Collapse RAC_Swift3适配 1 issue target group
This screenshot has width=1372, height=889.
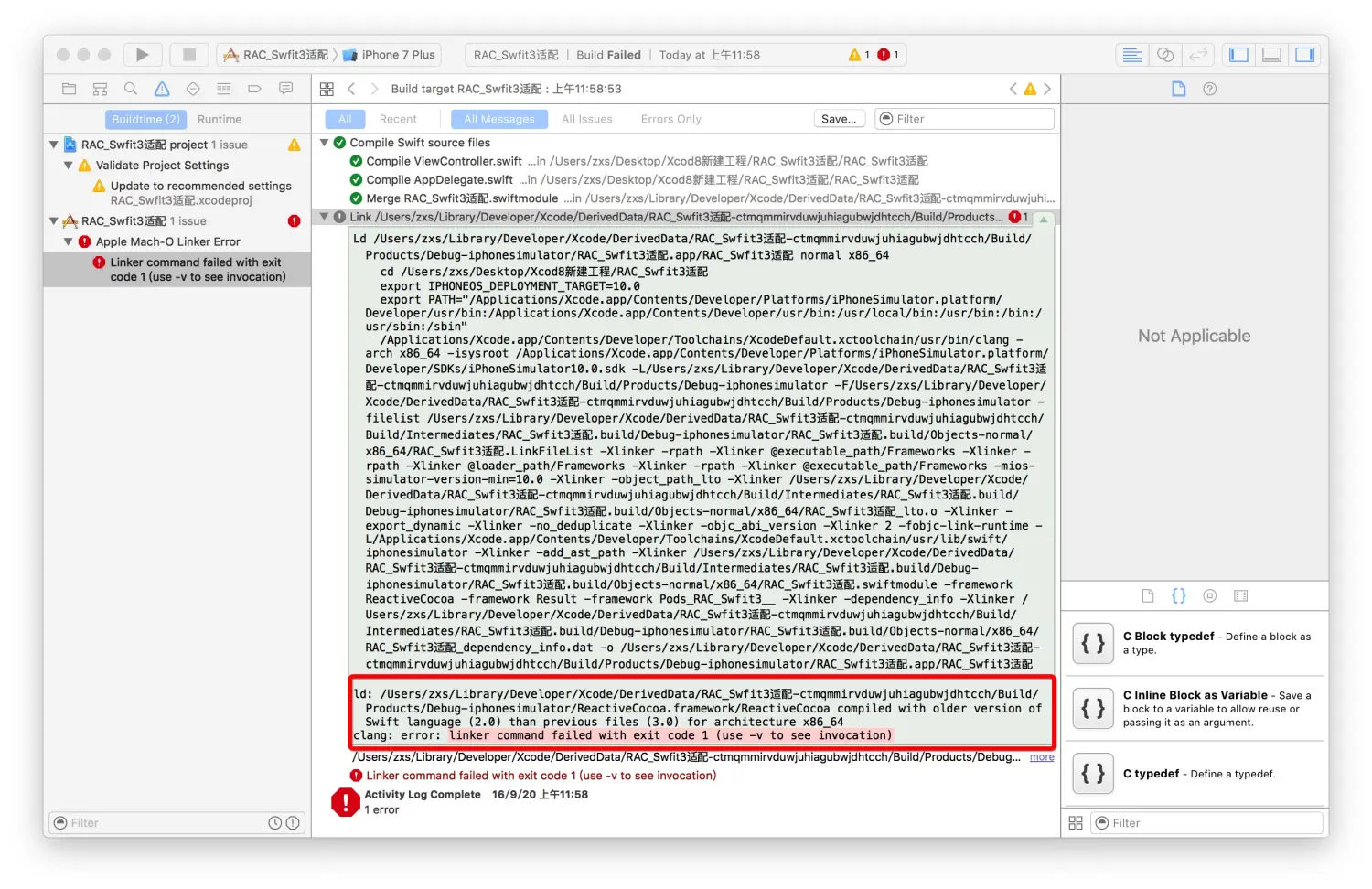[x=54, y=221]
